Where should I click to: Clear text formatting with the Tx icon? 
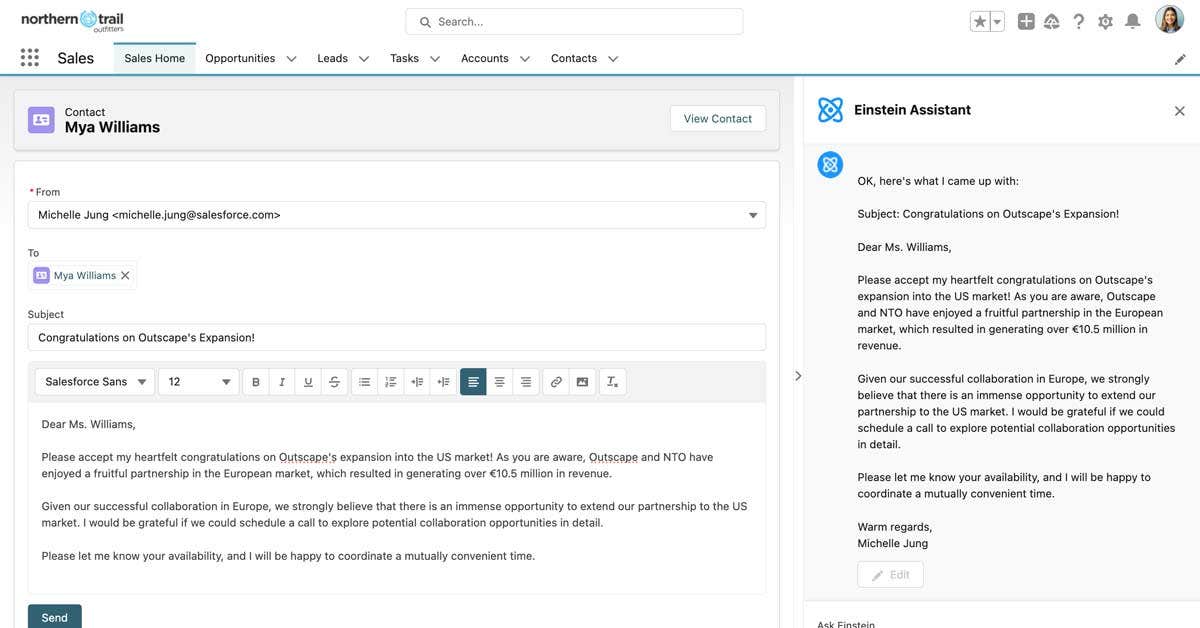[x=609, y=380]
